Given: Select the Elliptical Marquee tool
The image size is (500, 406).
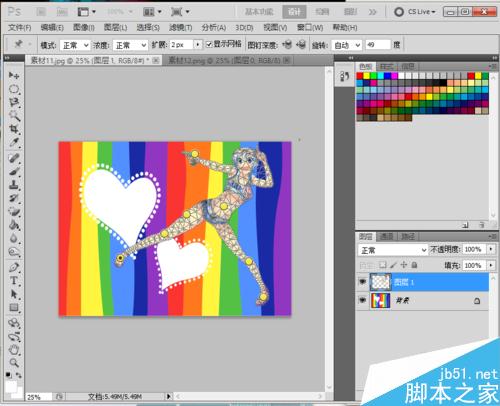Looking at the screenshot, I should pyautogui.click(x=14, y=89).
